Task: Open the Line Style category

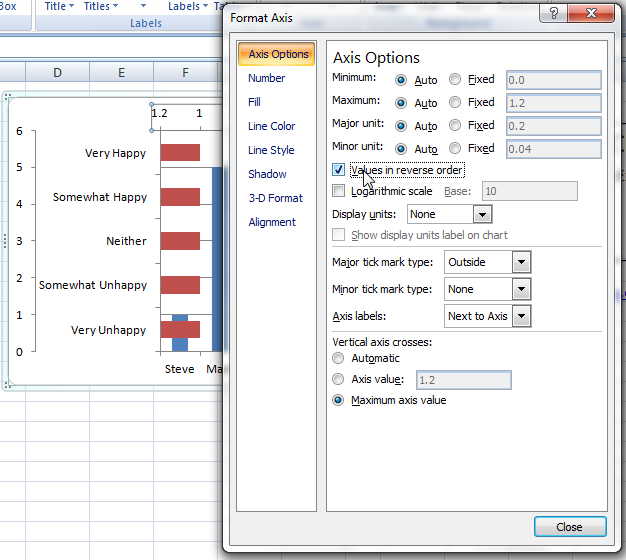Action: pos(271,150)
